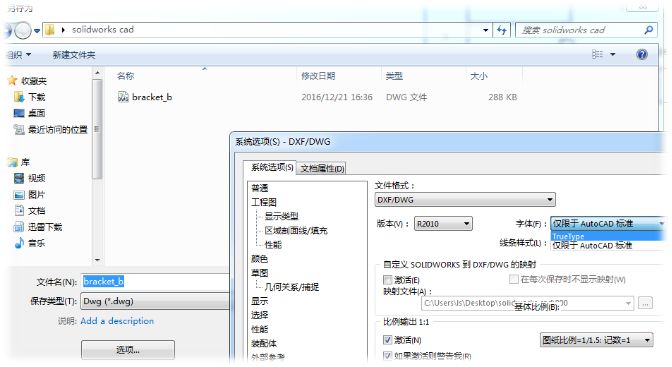
Task: Switch to the 文档属性(D) tab
Action: [322, 168]
